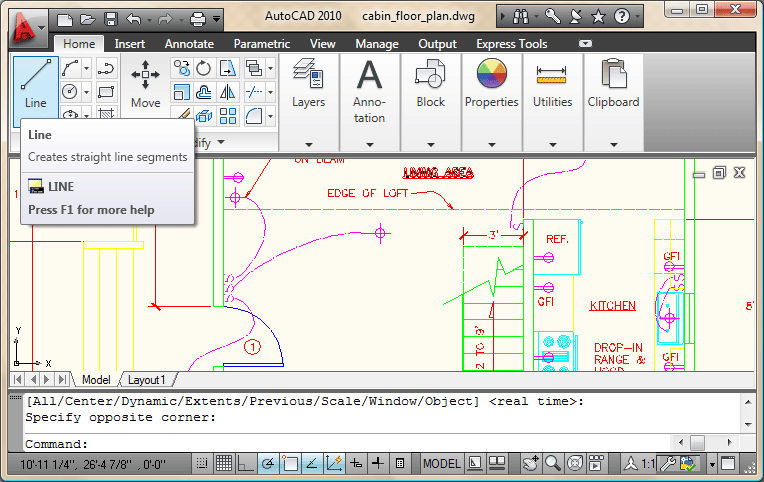Open the Favorites star icon
Screen dimensions: 764x482
point(598,18)
